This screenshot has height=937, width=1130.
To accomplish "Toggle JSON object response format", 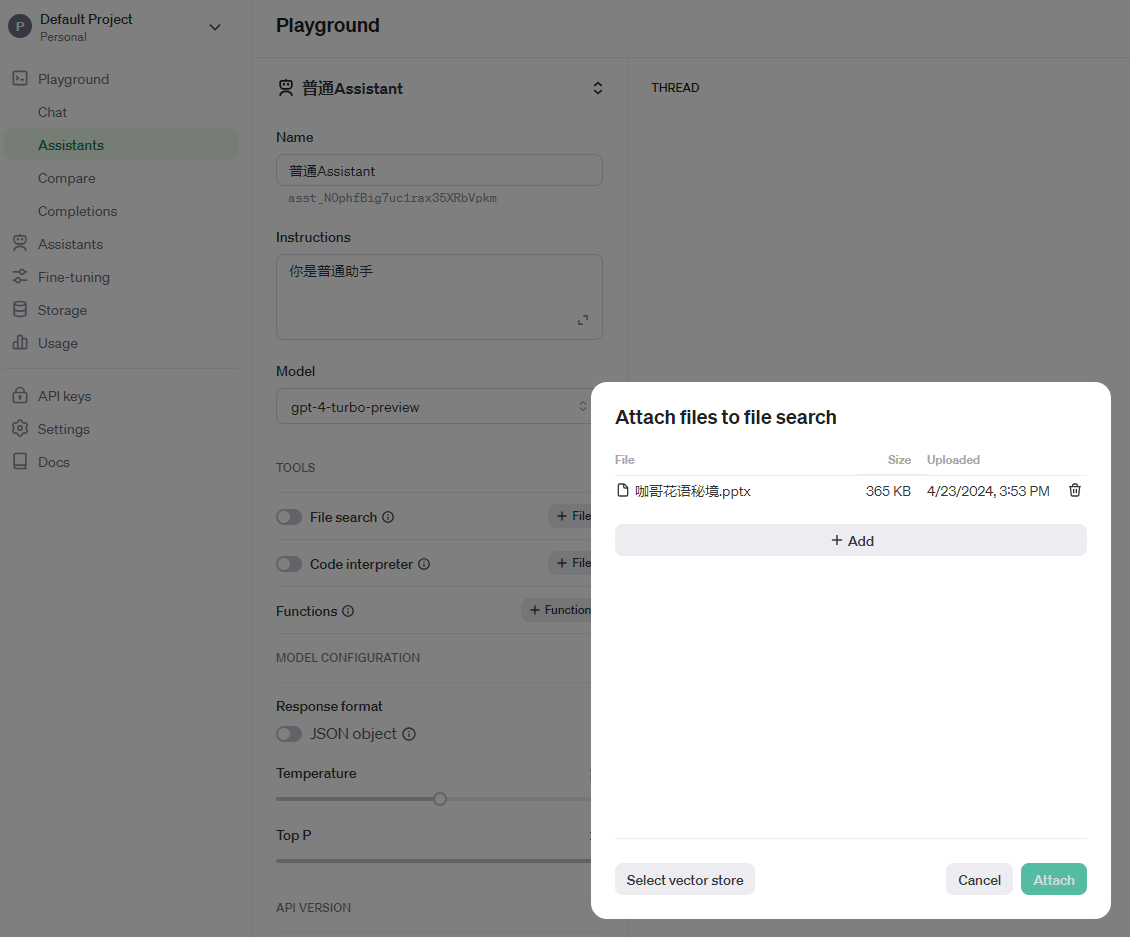I will (x=289, y=734).
